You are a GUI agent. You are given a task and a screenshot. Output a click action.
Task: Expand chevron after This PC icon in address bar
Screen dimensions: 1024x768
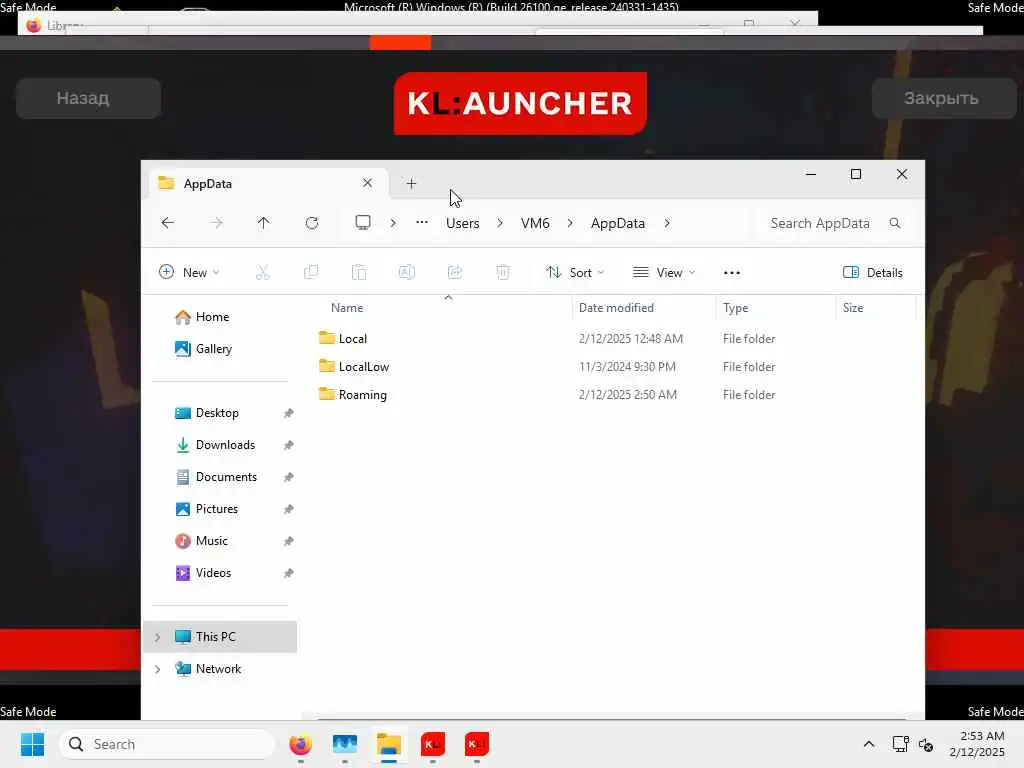coord(392,223)
